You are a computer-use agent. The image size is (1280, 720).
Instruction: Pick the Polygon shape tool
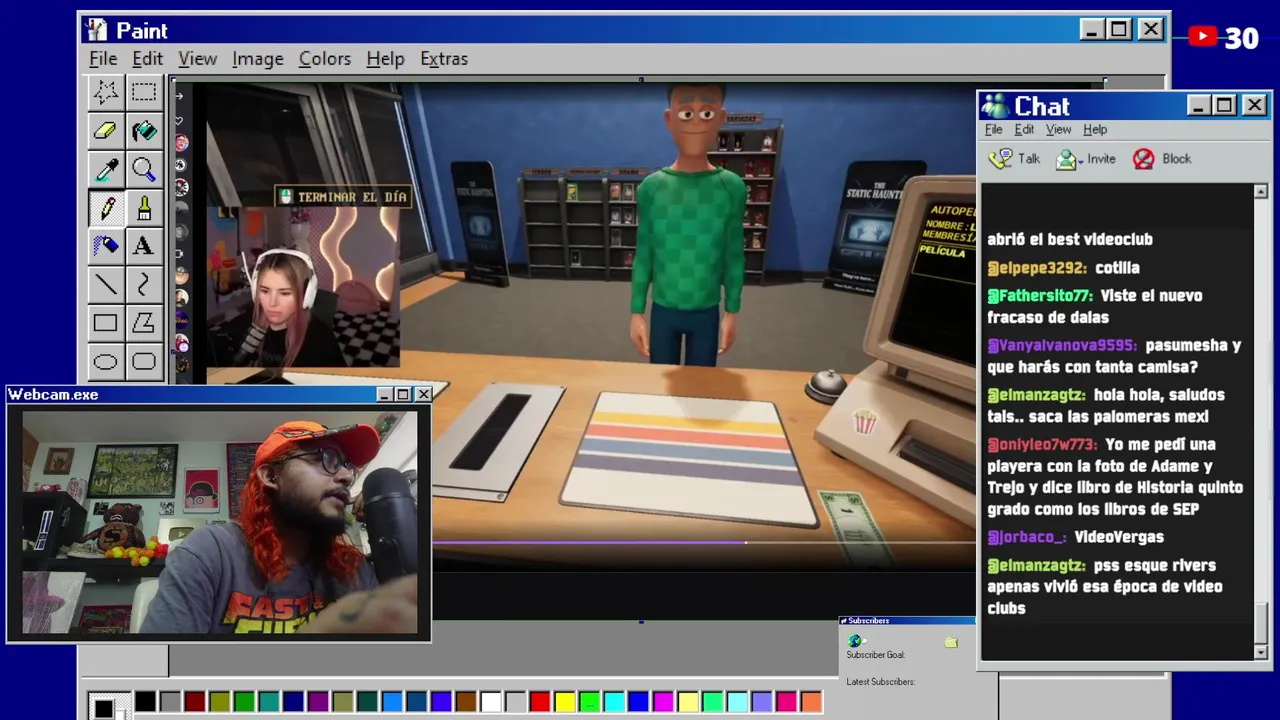144,323
